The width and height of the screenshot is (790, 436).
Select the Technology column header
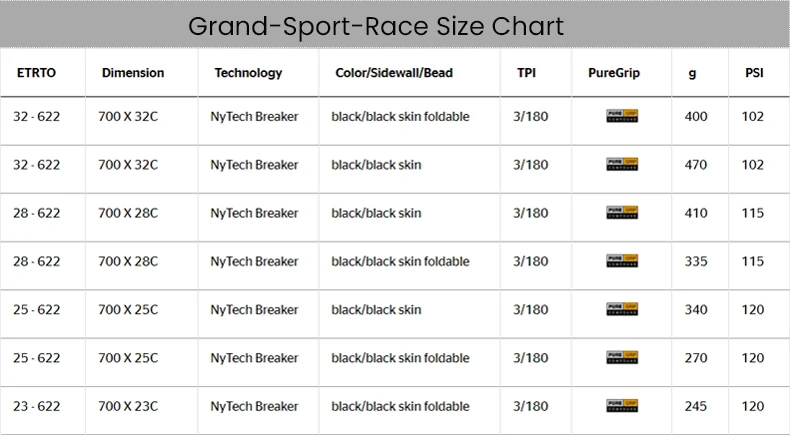click(x=248, y=73)
